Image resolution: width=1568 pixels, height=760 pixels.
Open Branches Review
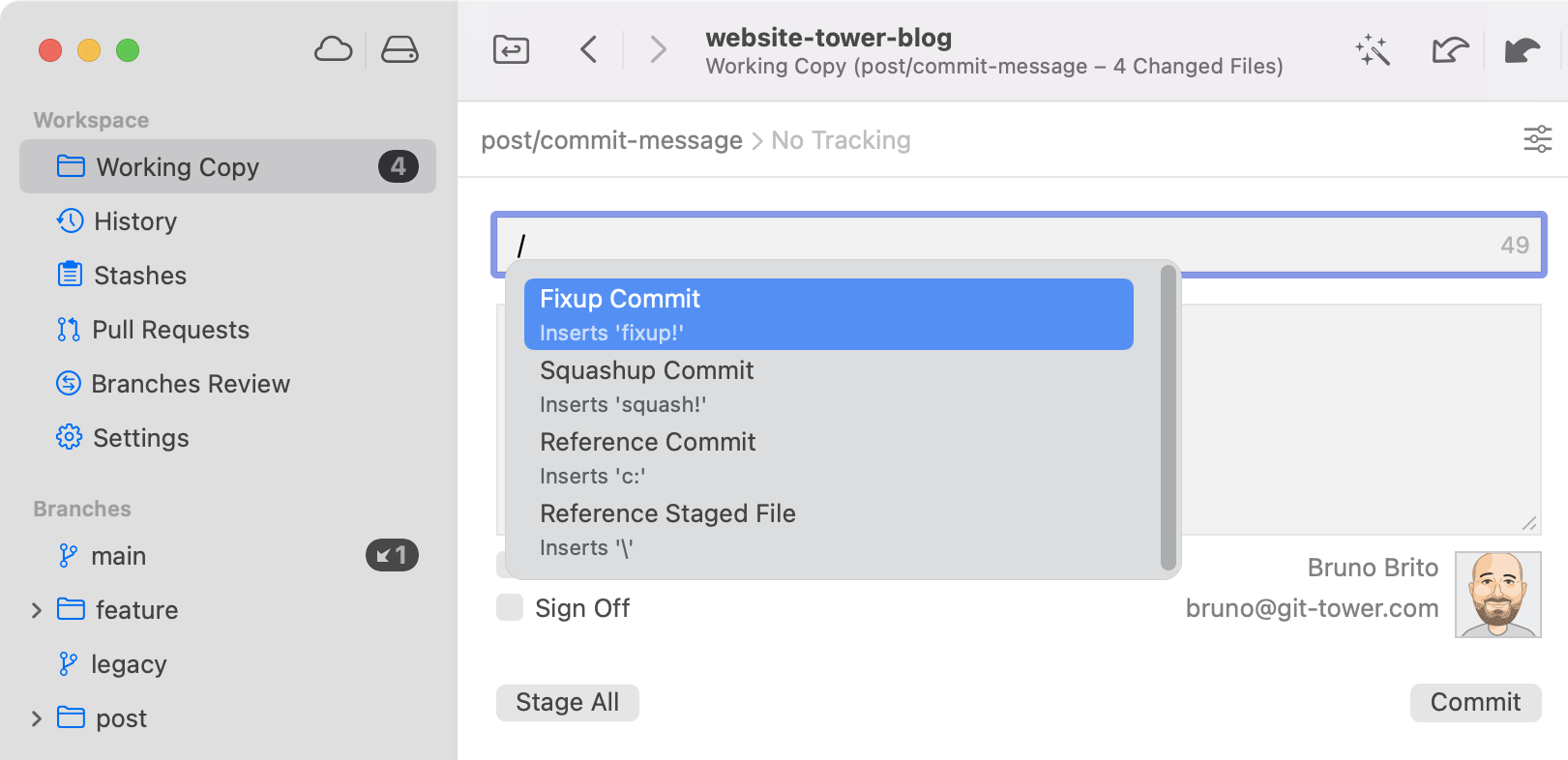click(x=190, y=384)
